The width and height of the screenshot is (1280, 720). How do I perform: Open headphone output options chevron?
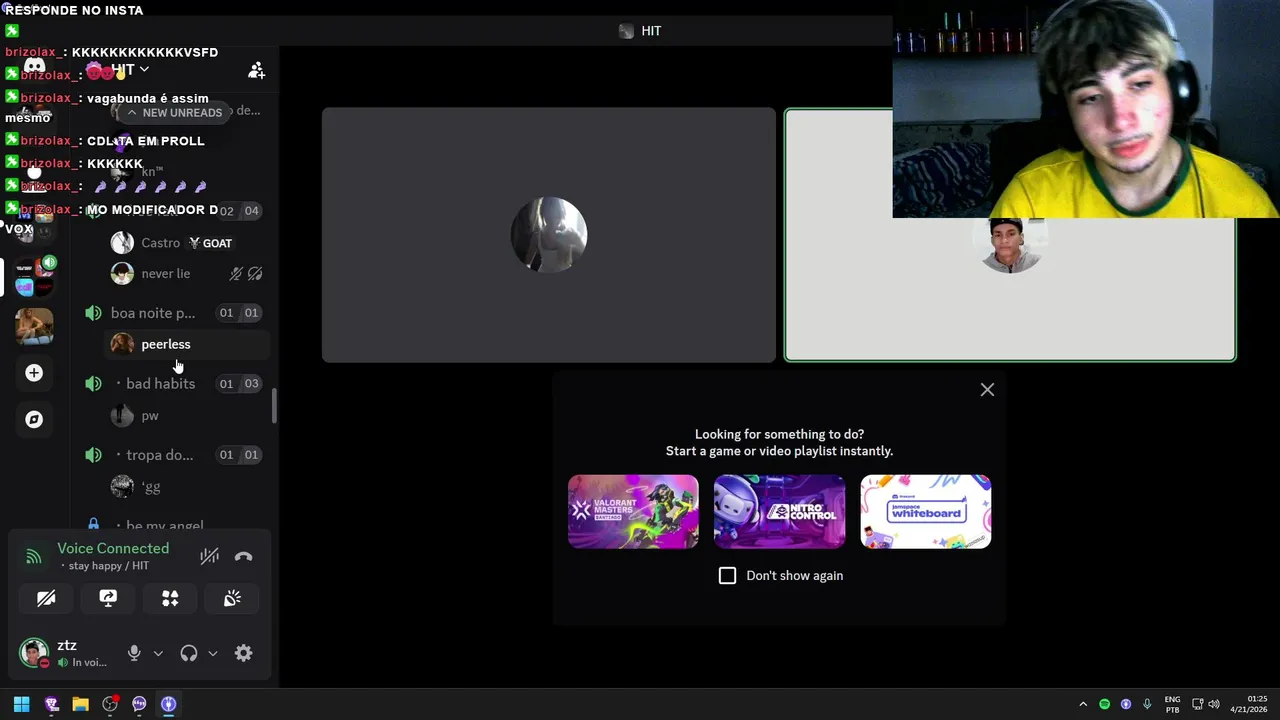tap(212, 654)
